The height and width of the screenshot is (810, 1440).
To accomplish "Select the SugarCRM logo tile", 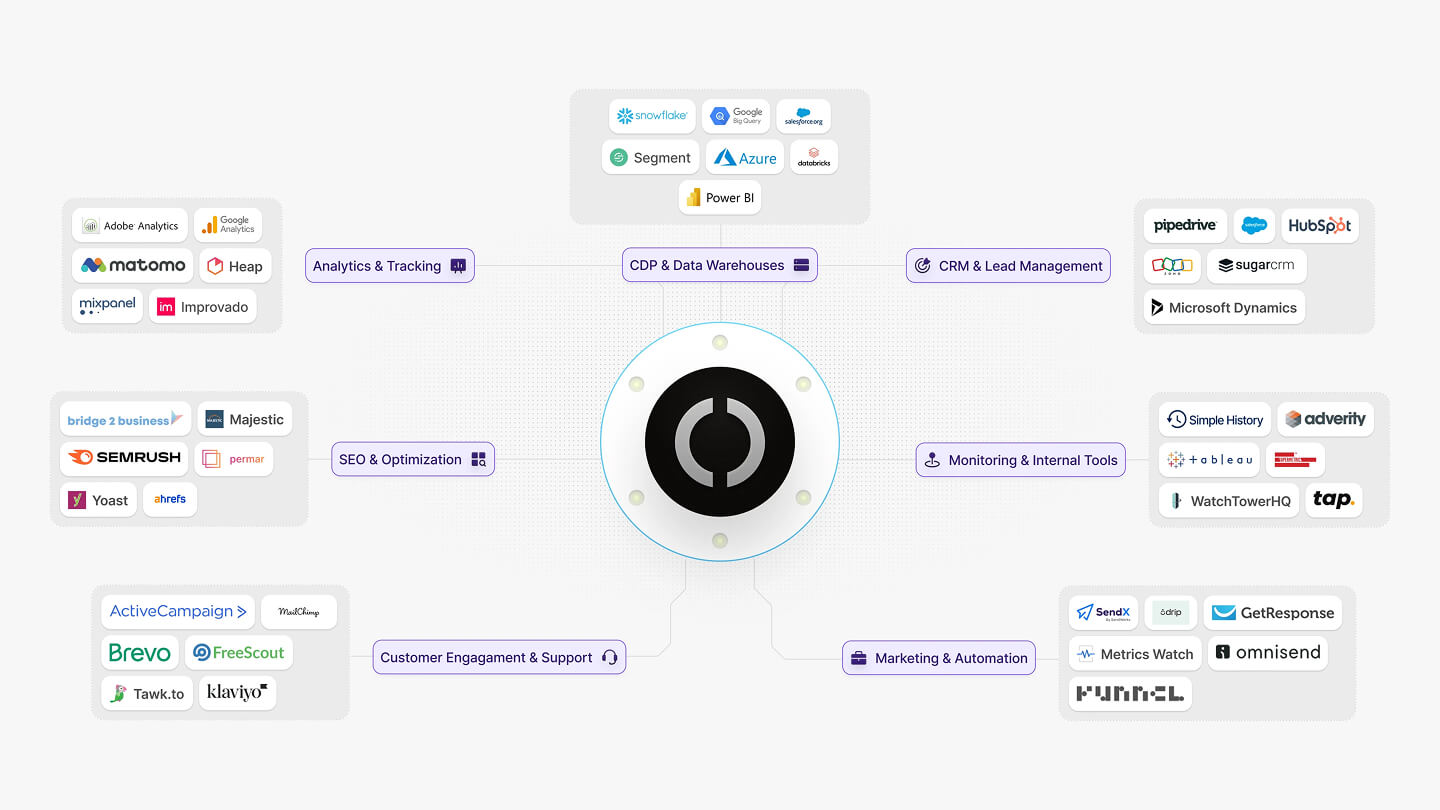I will (1256, 266).
